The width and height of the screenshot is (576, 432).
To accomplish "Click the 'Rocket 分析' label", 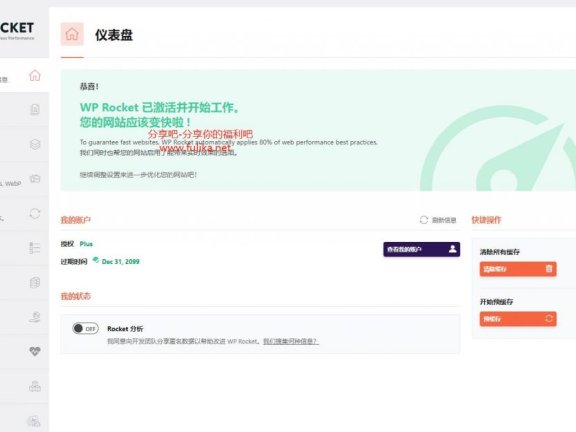I will click(125, 329).
